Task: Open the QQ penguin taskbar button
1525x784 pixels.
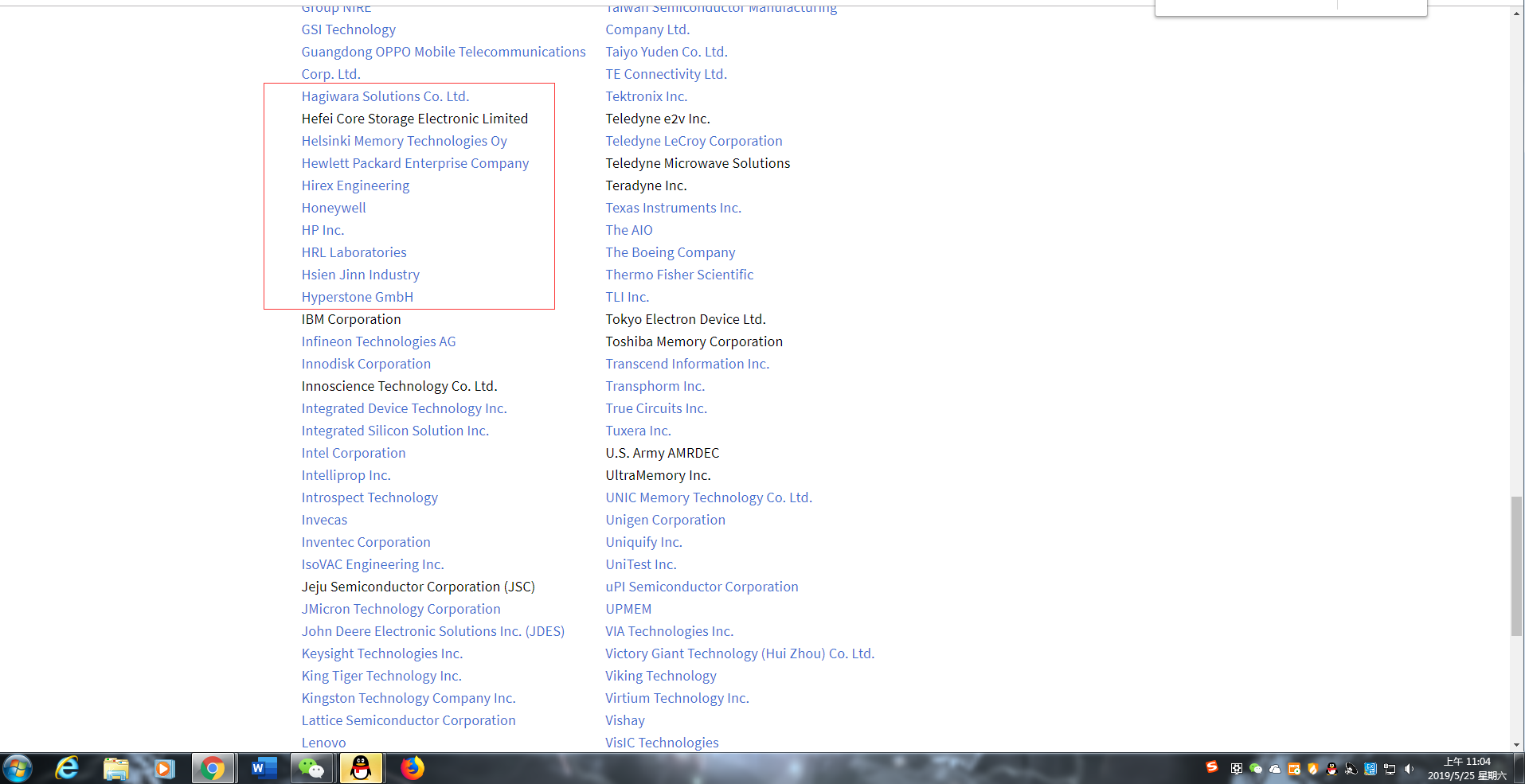Action: (361, 768)
